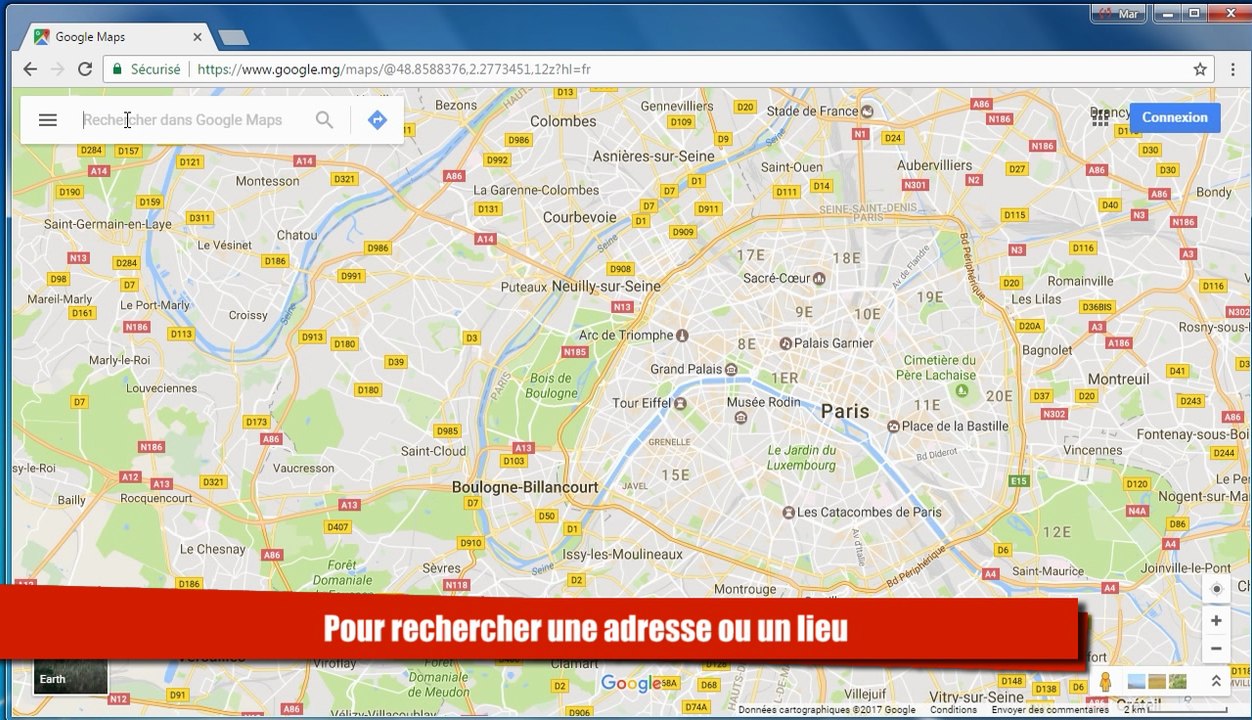Click the Montreuil label

pos(1118,379)
